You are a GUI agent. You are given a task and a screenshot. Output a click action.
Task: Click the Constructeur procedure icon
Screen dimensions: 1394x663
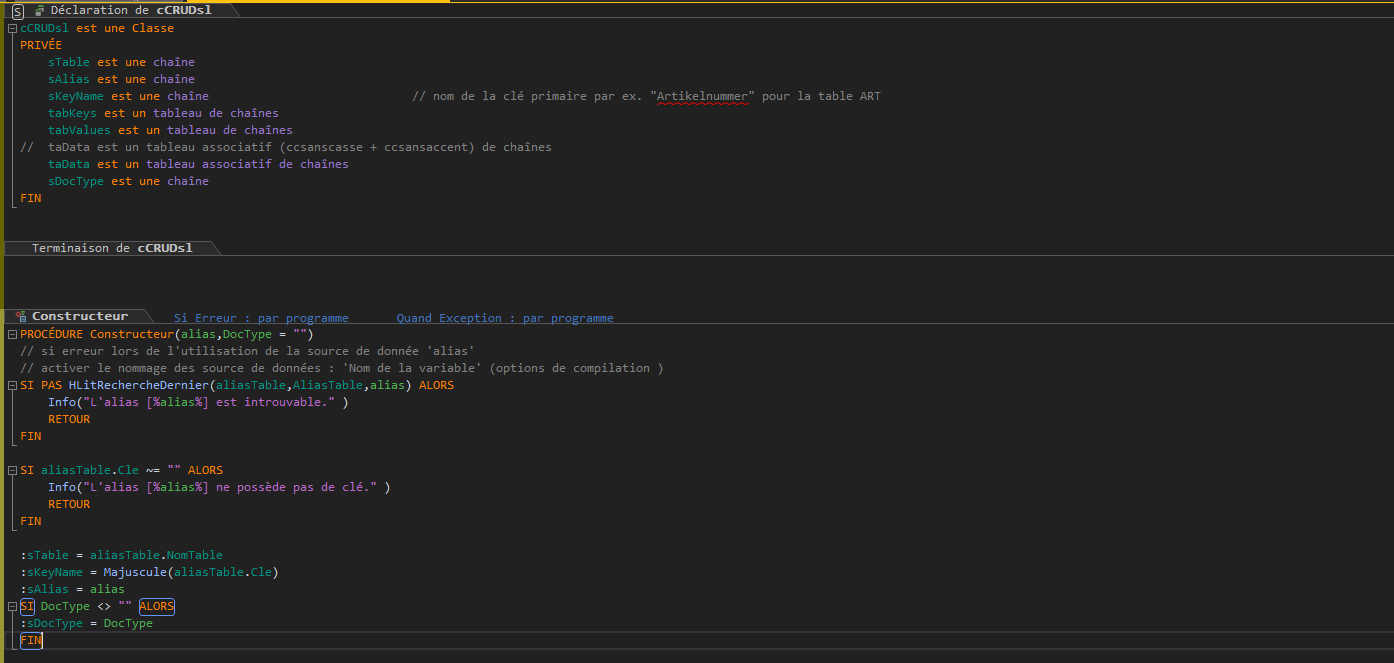[x=20, y=316]
